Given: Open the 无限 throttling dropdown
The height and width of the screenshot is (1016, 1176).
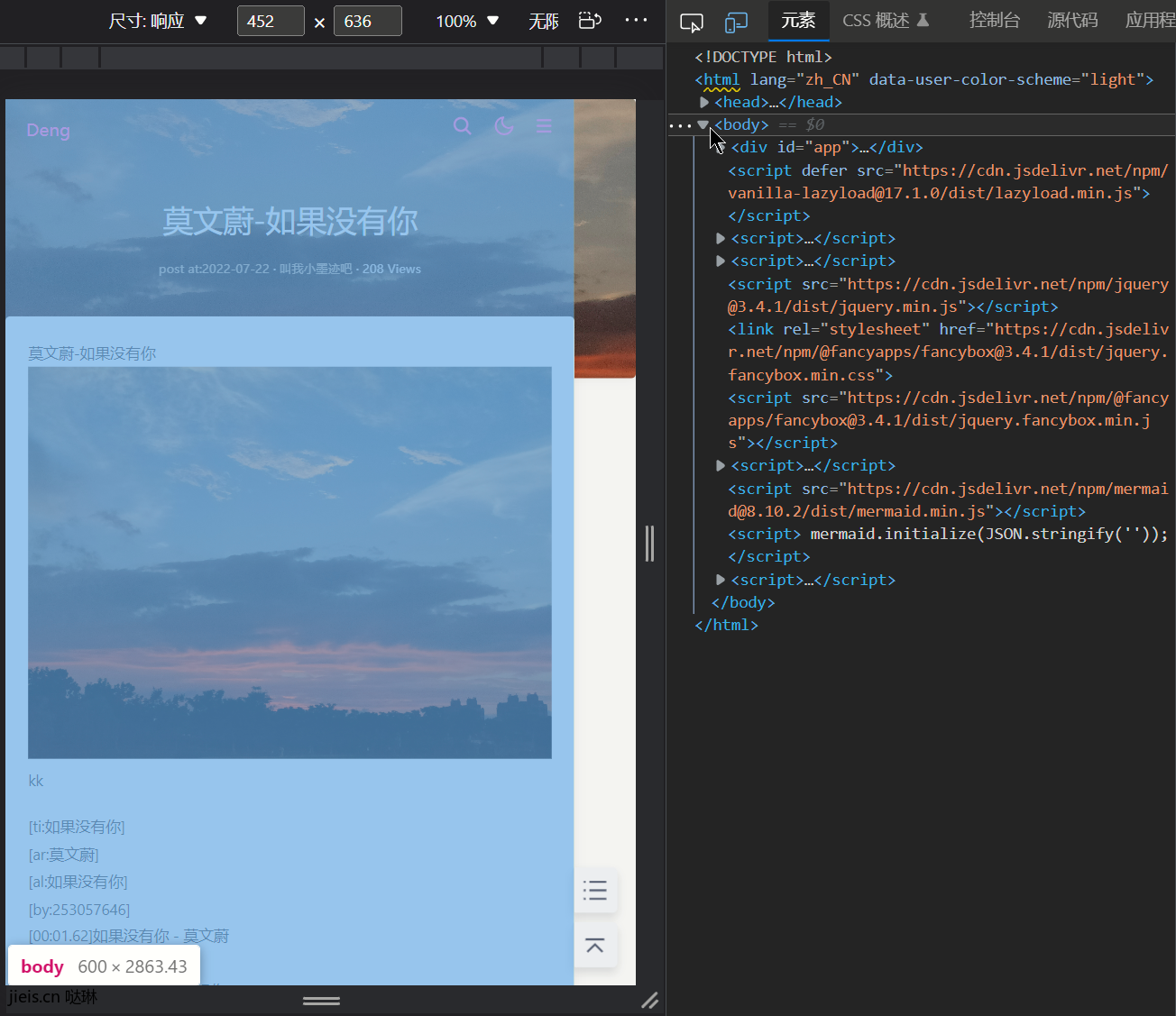Looking at the screenshot, I should click(x=544, y=21).
